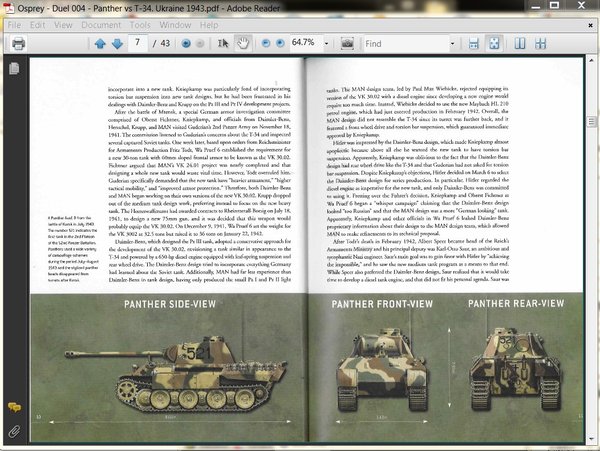Viewport: 600px width, 451px height.
Task: Click the greyed next view round button
Action: click(200, 44)
